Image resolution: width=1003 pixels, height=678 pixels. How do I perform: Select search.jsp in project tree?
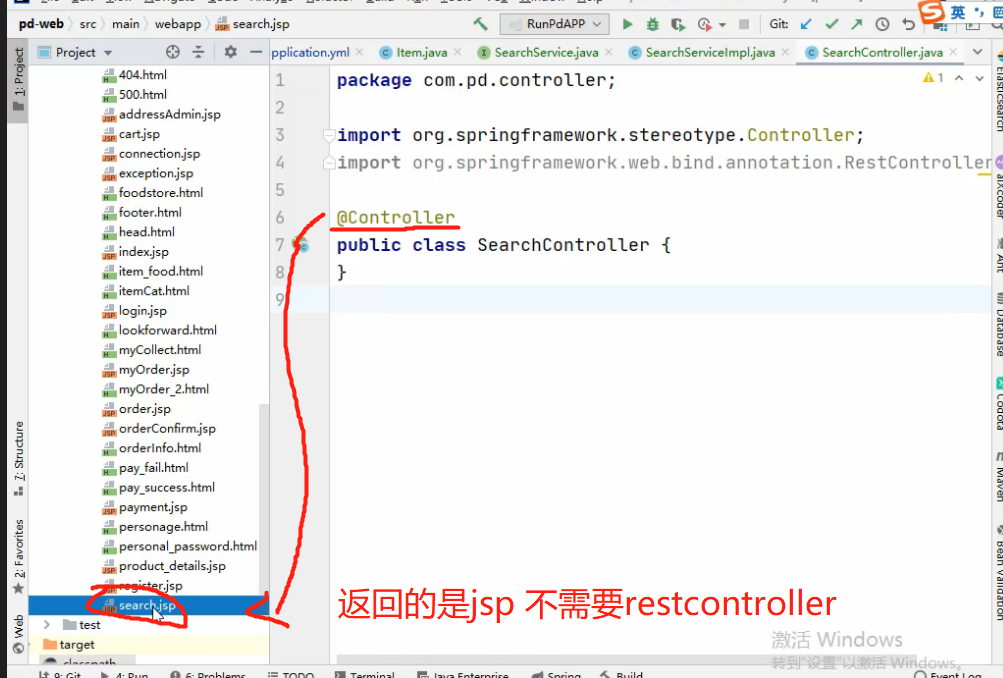pos(147,605)
